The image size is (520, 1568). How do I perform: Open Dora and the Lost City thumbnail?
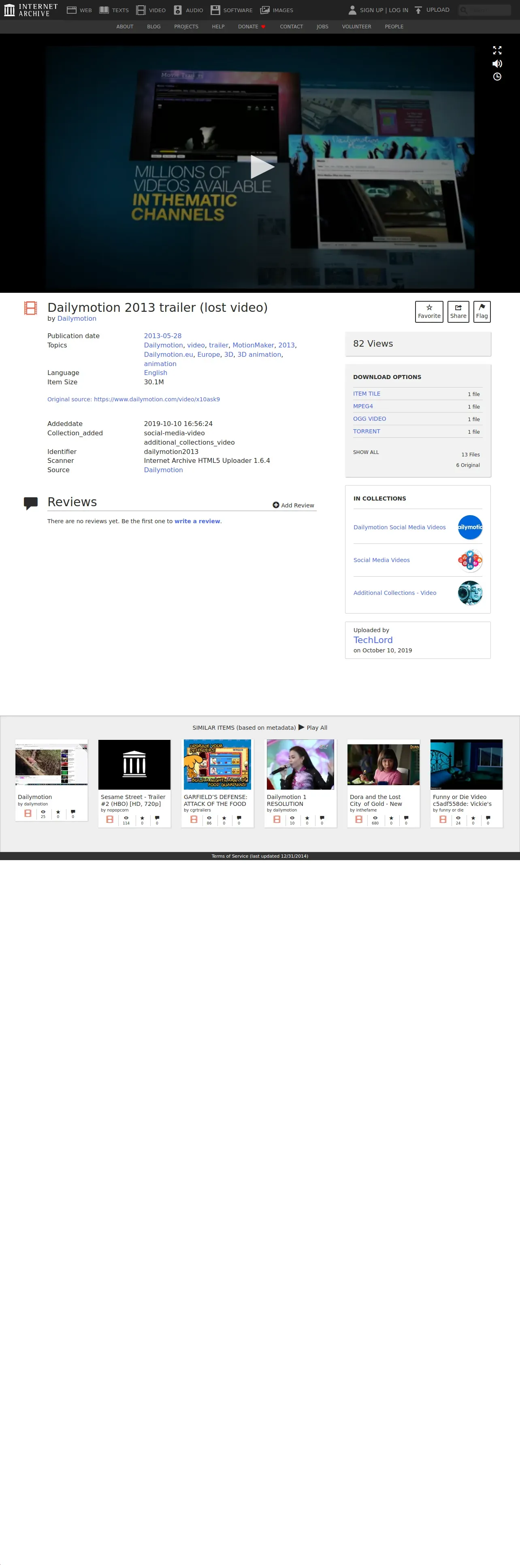click(383, 765)
